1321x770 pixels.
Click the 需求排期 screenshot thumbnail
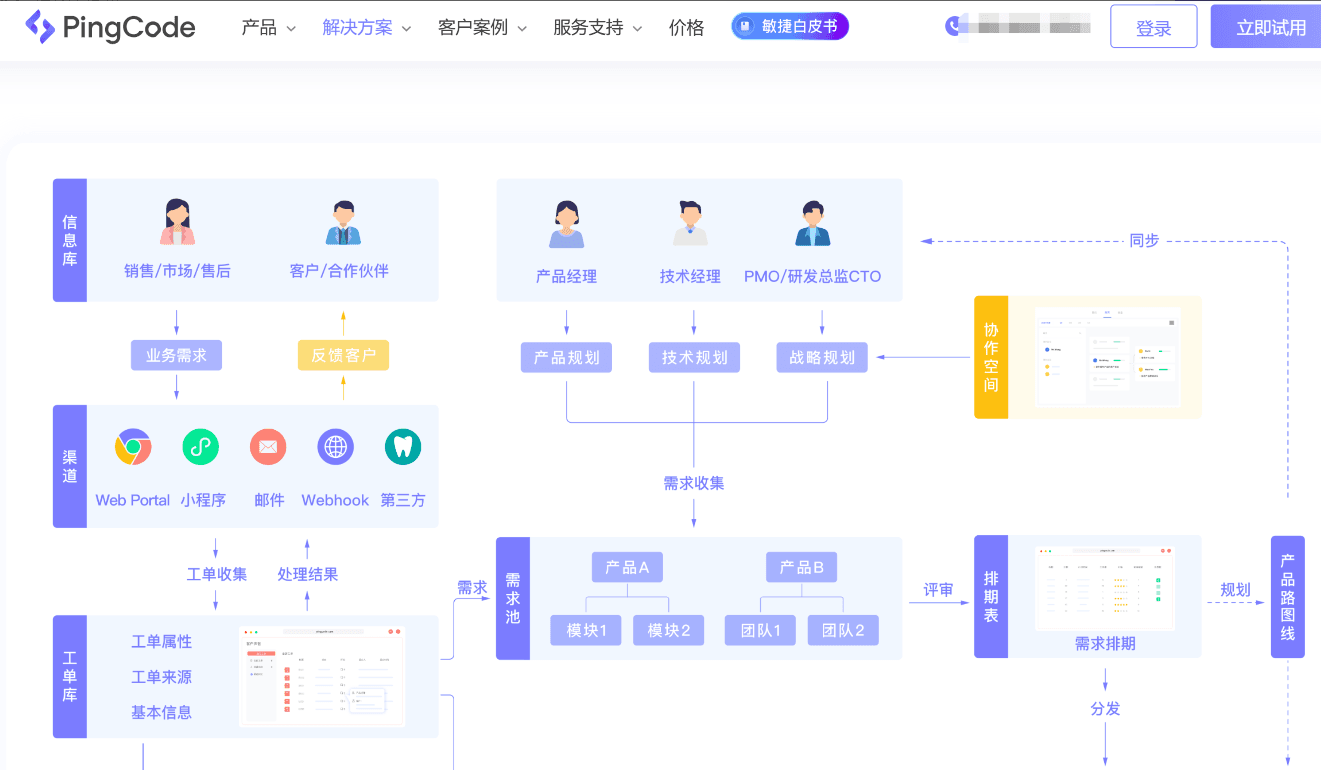coord(1105,587)
